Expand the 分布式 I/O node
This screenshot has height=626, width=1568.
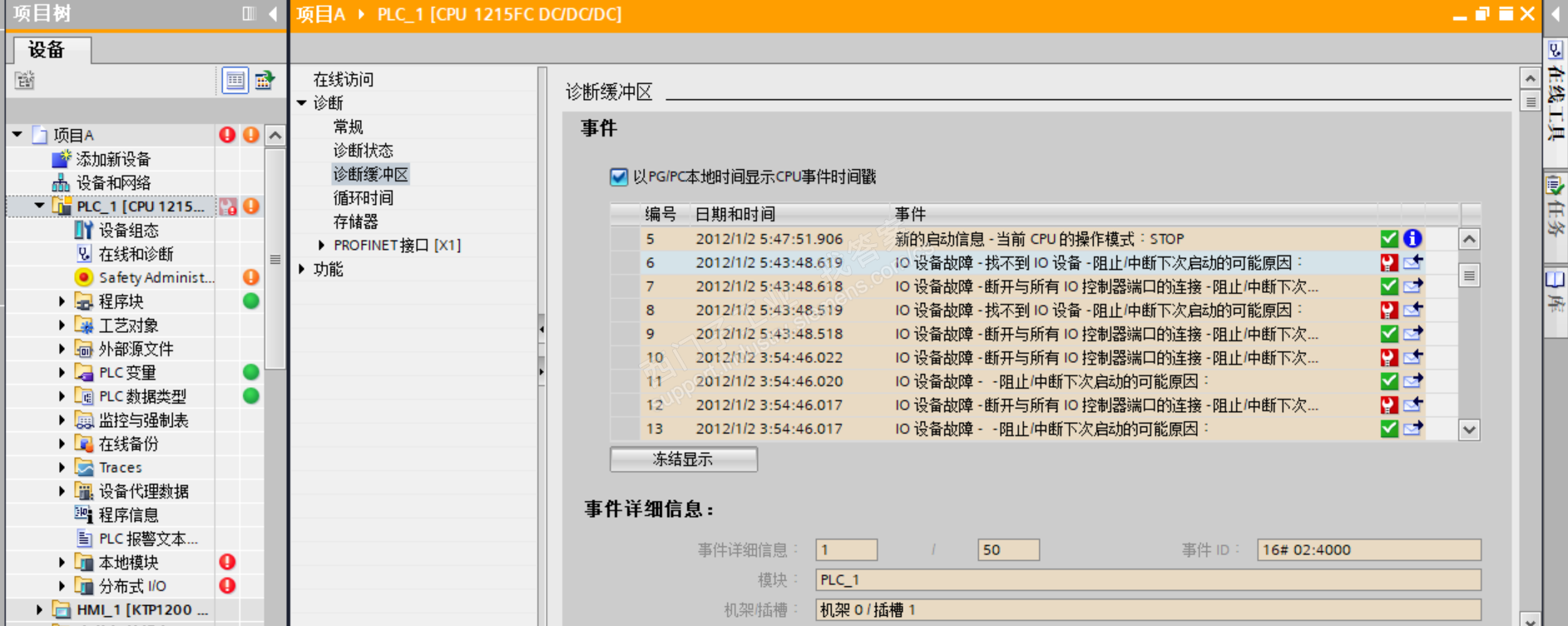pyautogui.click(x=62, y=586)
